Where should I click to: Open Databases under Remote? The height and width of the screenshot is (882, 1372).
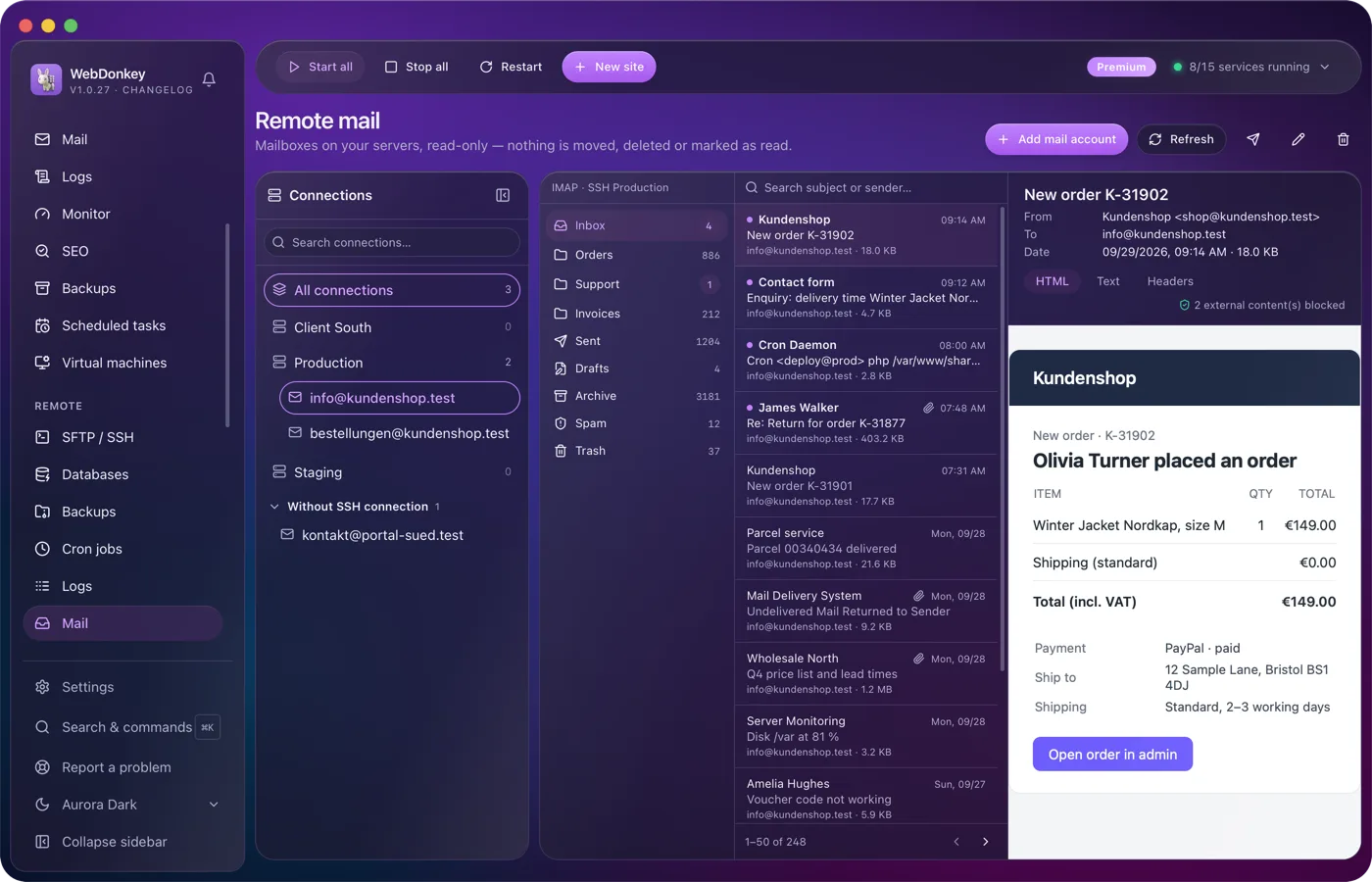click(123, 474)
